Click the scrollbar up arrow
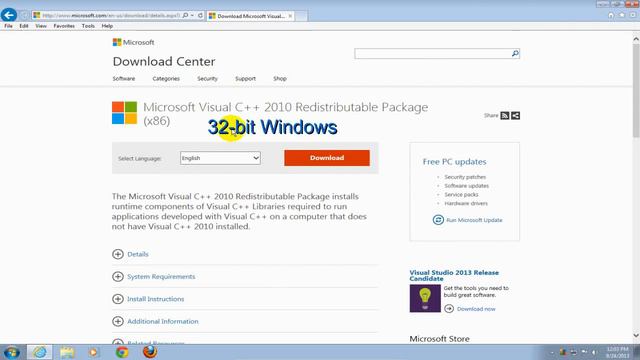This screenshot has width=640, height=360. (636, 39)
